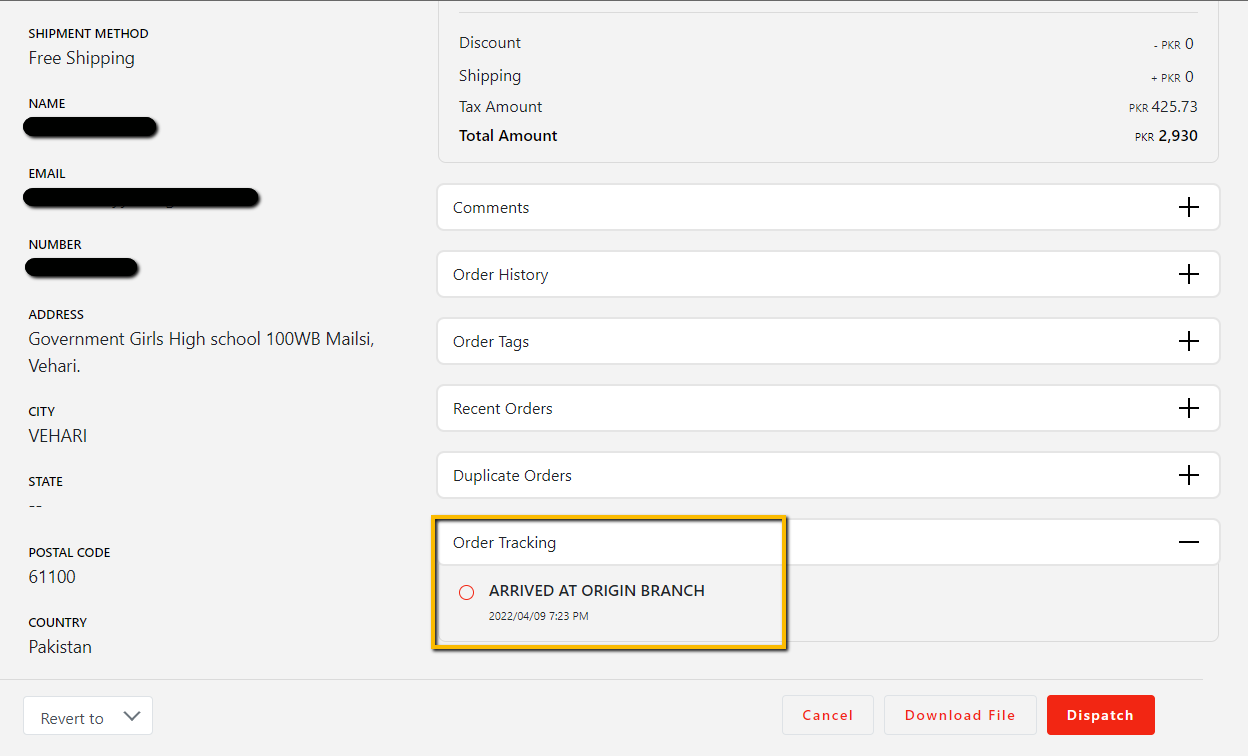1248x756 pixels.
Task: Click the Download File button
Action: (x=959, y=716)
